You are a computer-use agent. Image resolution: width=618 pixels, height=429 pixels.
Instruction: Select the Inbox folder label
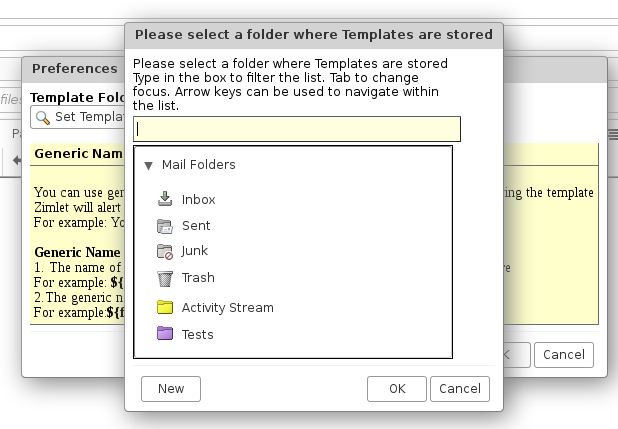[x=198, y=200]
